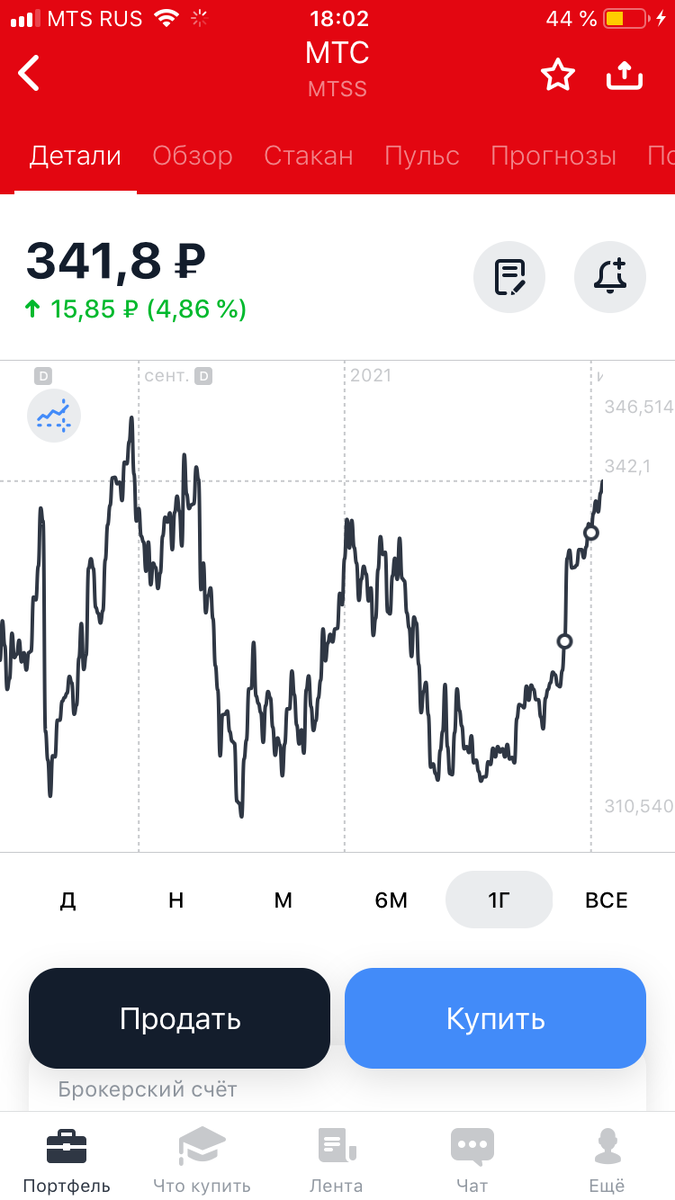Create a price alert with the bell icon
This screenshot has width=675, height=1200.
pos(610,277)
